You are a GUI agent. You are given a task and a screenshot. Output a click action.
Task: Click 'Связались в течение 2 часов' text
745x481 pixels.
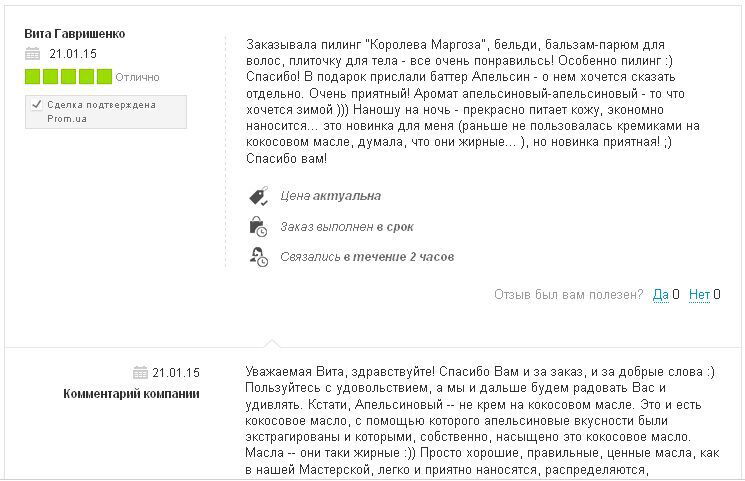367,257
